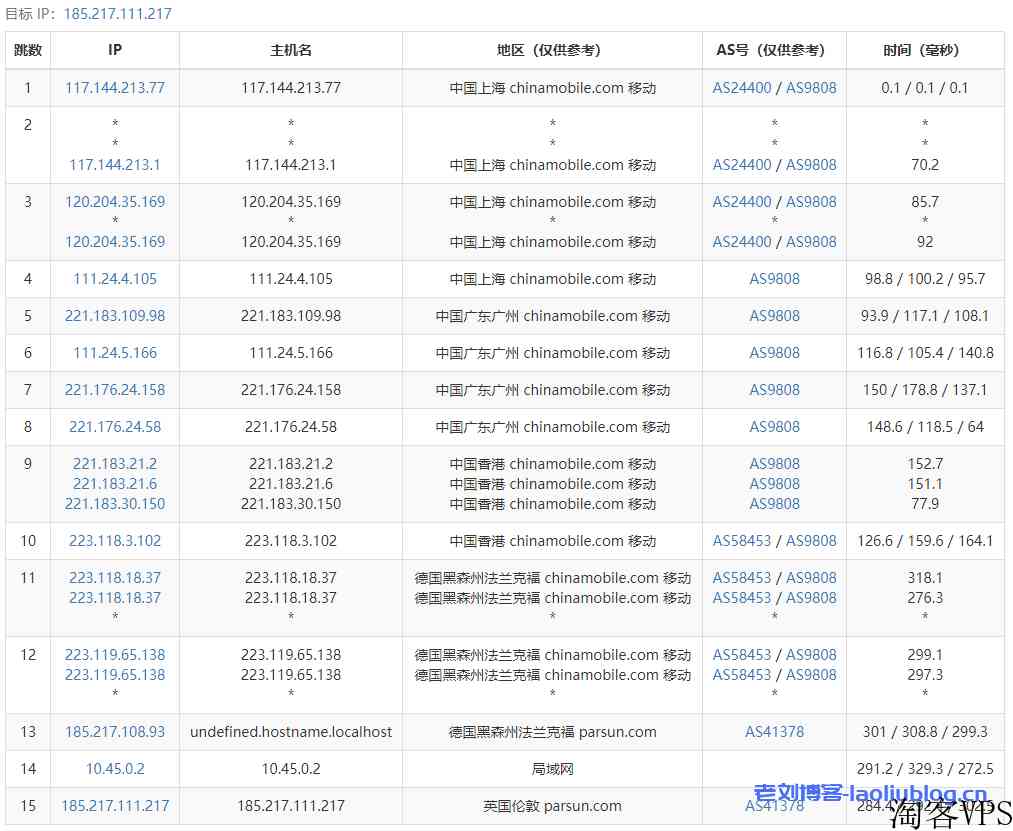Open IP link 221.183.30.150 in hop 9

(x=115, y=504)
